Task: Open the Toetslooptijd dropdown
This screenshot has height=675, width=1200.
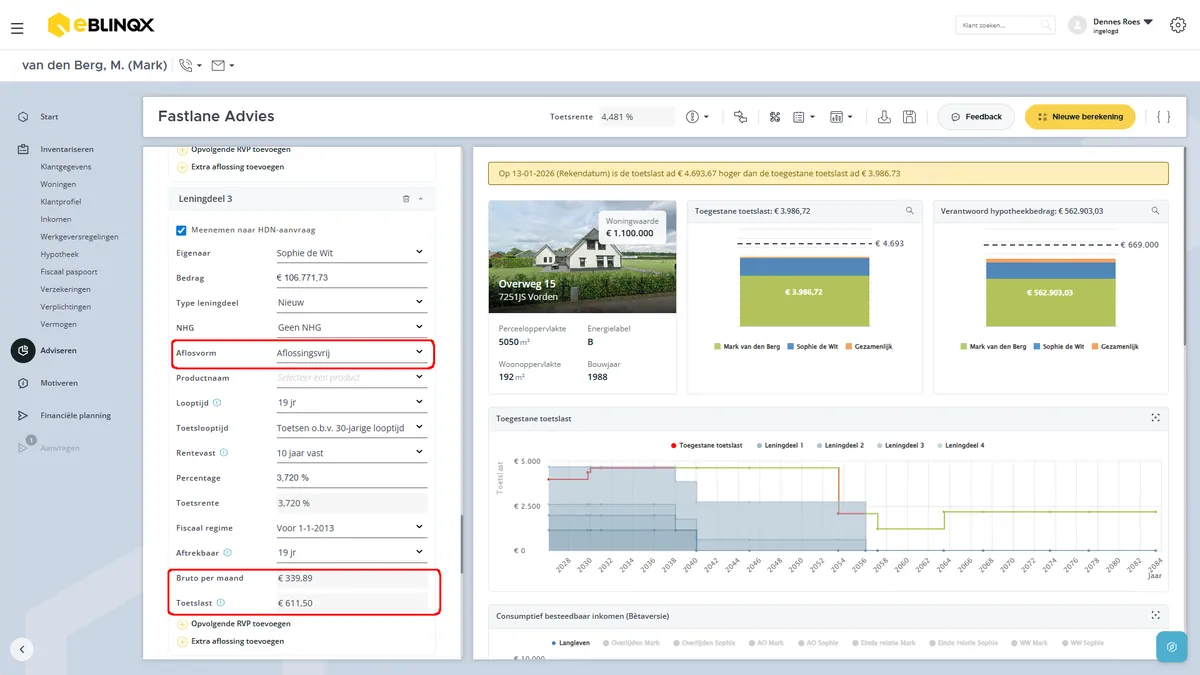Action: click(351, 428)
